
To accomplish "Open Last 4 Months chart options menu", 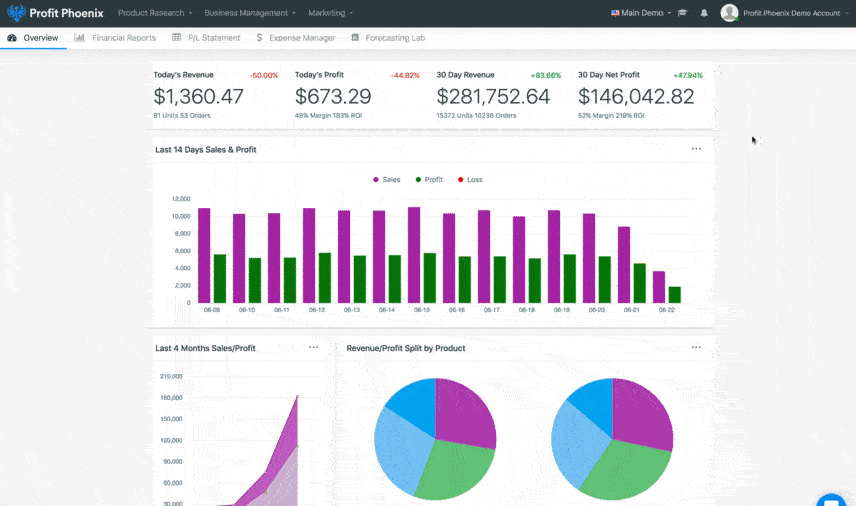I will tap(313, 348).
